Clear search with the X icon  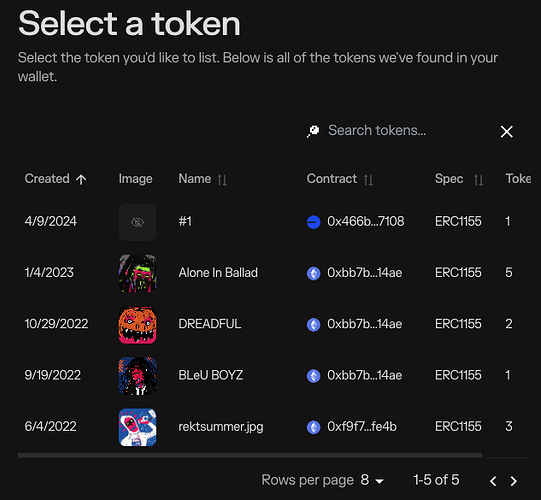tap(506, 131)
